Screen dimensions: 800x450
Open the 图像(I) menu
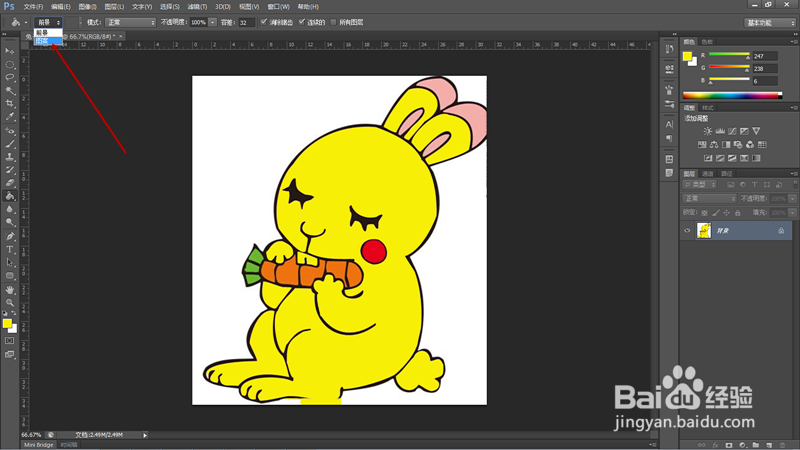pos(87,7)
